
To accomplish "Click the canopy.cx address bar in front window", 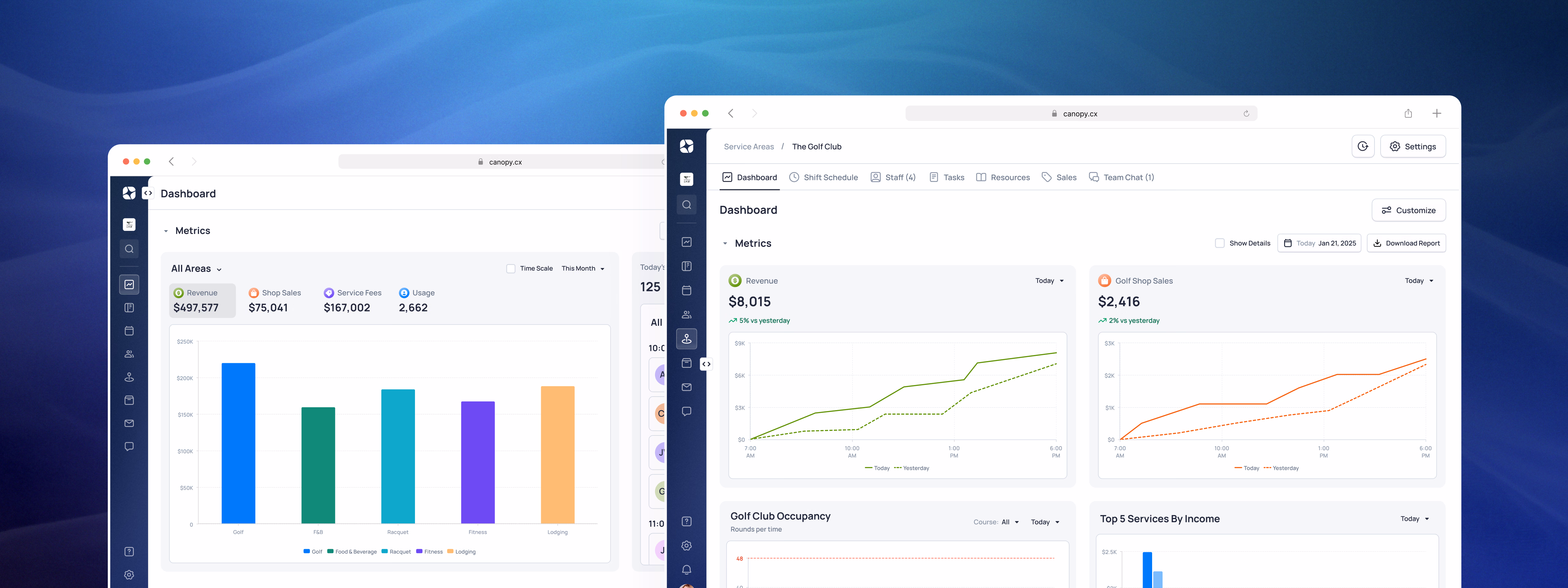I will (x=1081, y=113).
